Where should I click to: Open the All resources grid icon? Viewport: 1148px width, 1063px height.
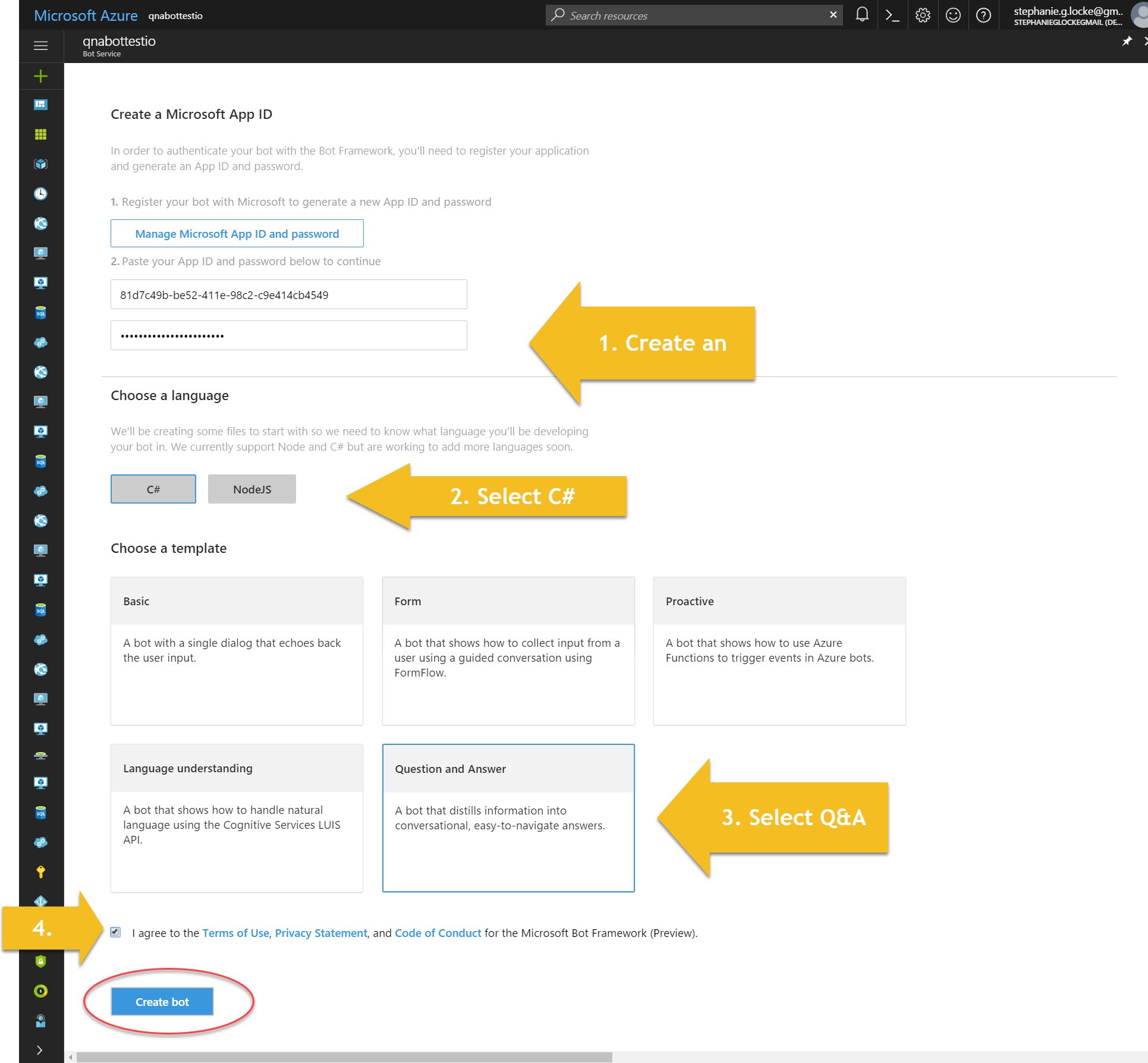(x=40, y=134)
